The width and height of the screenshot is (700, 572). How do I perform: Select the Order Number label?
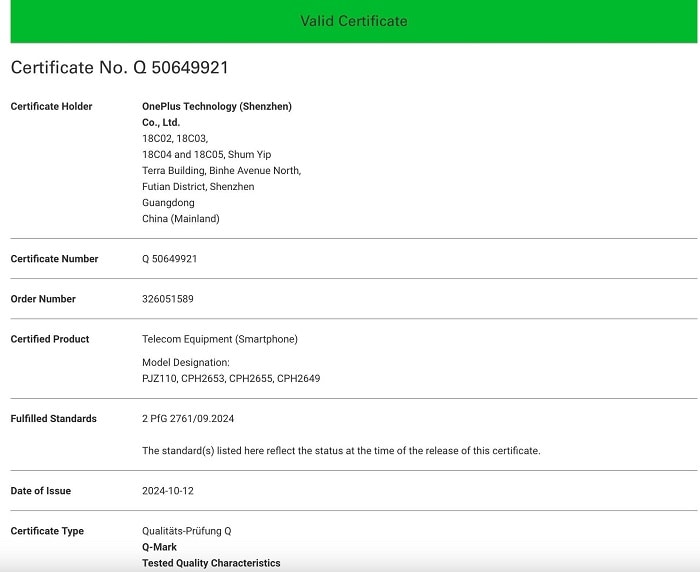[43, 299]
